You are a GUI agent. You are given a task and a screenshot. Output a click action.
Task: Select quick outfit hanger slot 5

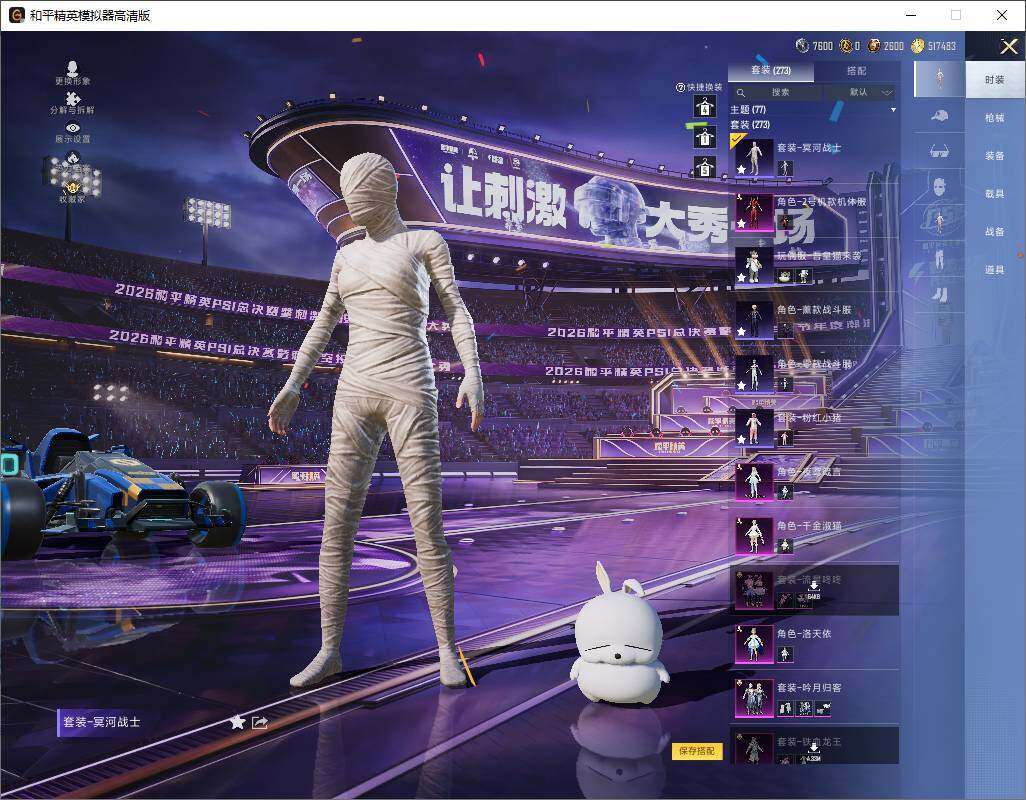coord(705,167)
